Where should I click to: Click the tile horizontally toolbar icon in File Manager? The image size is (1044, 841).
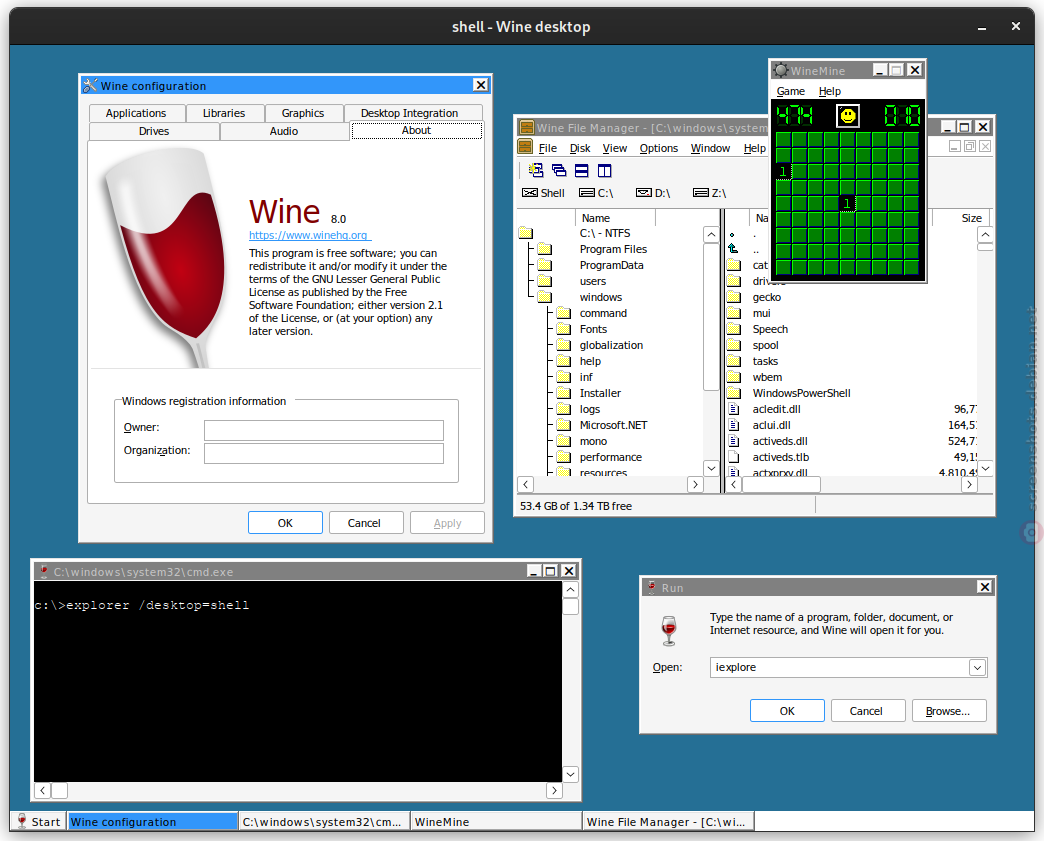582,170
